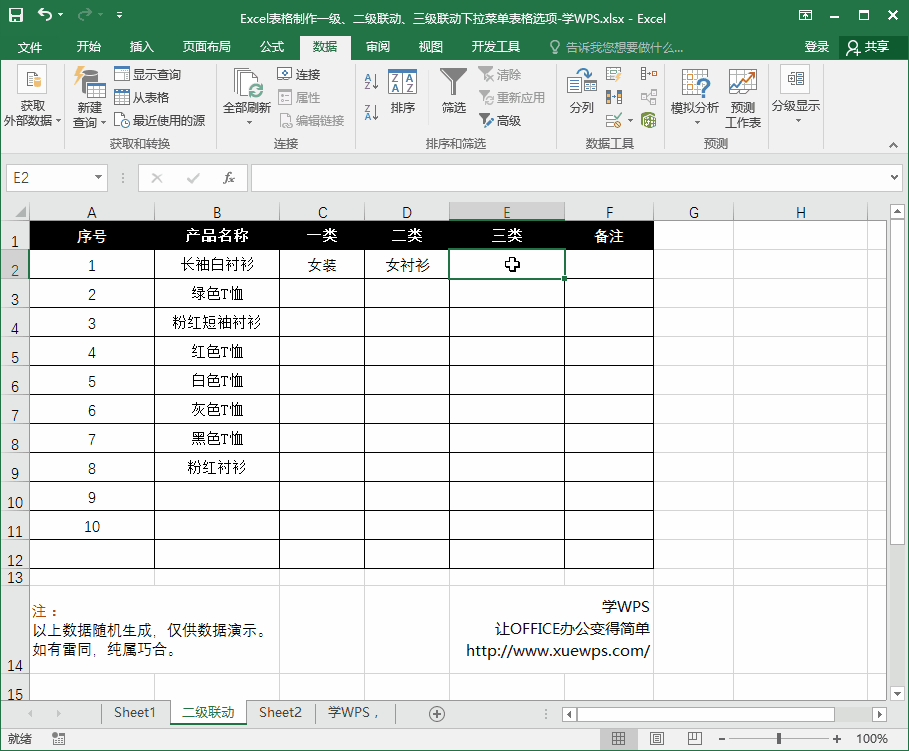Click the Share (共享) button
This screenshot has height=751, width=909.
click(868, 47)
